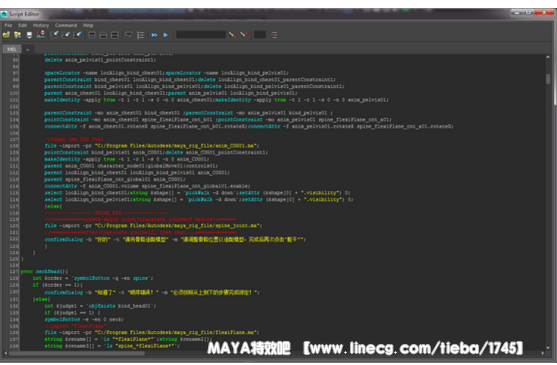Click Save Script to Shelf icon
557x365 pixels.
41,35
